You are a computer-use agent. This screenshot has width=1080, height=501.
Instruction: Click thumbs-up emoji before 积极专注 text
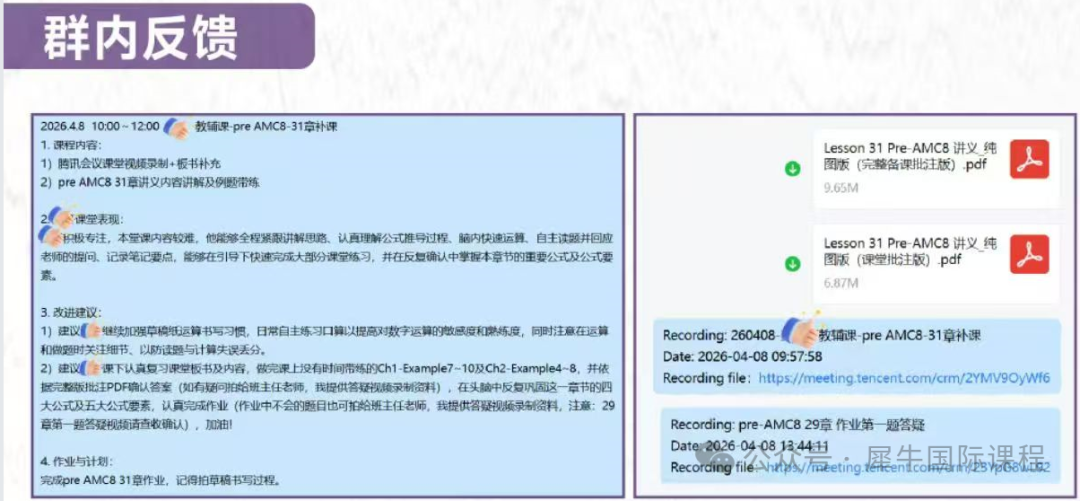(x=51, y=236)
